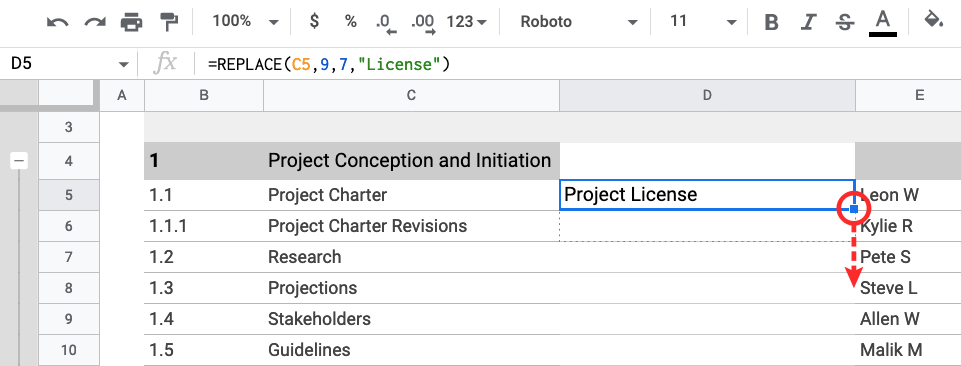961x366 pixels.
Task: Select row 8 header
Action: pyautogui.click(x=69, y=288)
